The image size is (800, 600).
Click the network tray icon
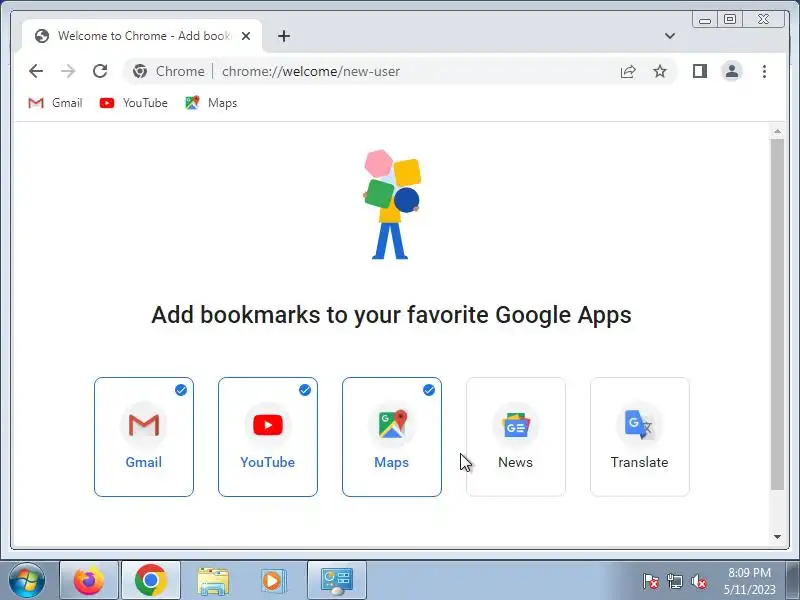pos(674,581)
